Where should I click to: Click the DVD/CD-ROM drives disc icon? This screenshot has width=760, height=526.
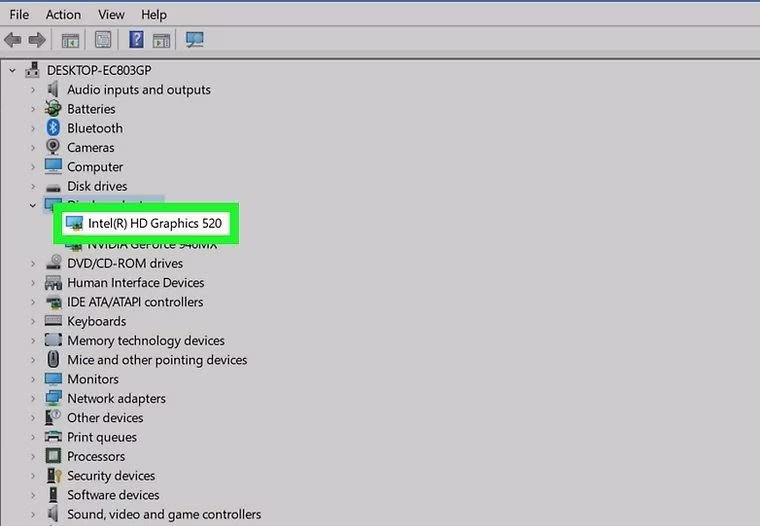click(53, 262)
